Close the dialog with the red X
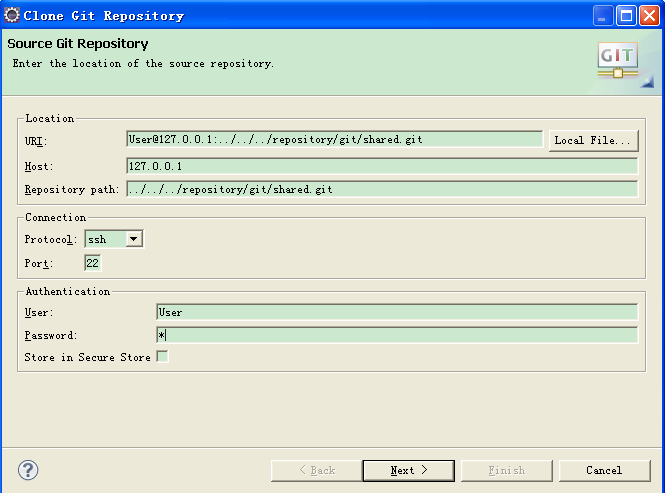The width and height of the screenshot is (669, 493). [649, 15]
